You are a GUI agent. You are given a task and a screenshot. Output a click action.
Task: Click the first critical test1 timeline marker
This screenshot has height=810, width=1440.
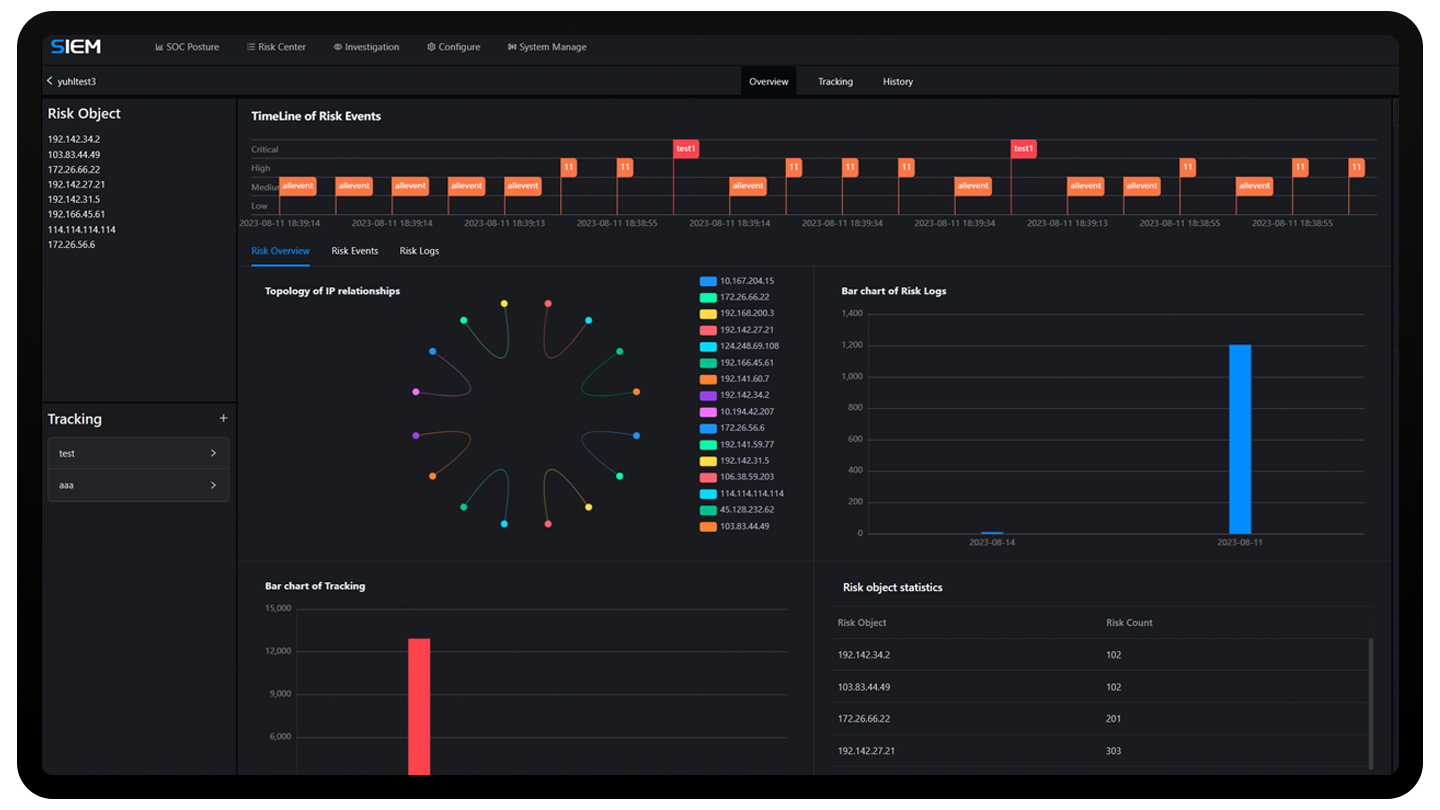click(685, 149)
